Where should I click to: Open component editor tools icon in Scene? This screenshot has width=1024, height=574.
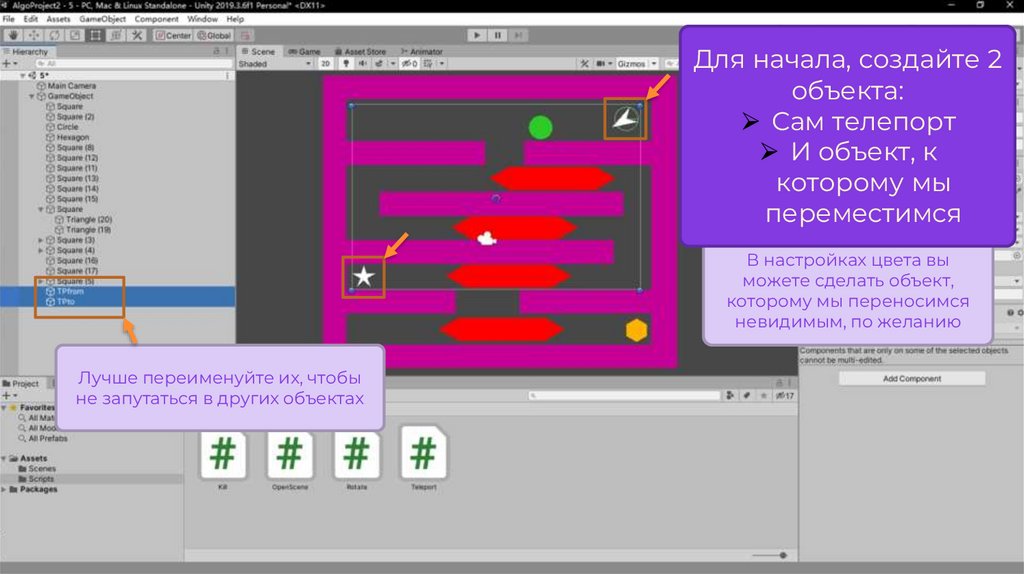[584, 64]
